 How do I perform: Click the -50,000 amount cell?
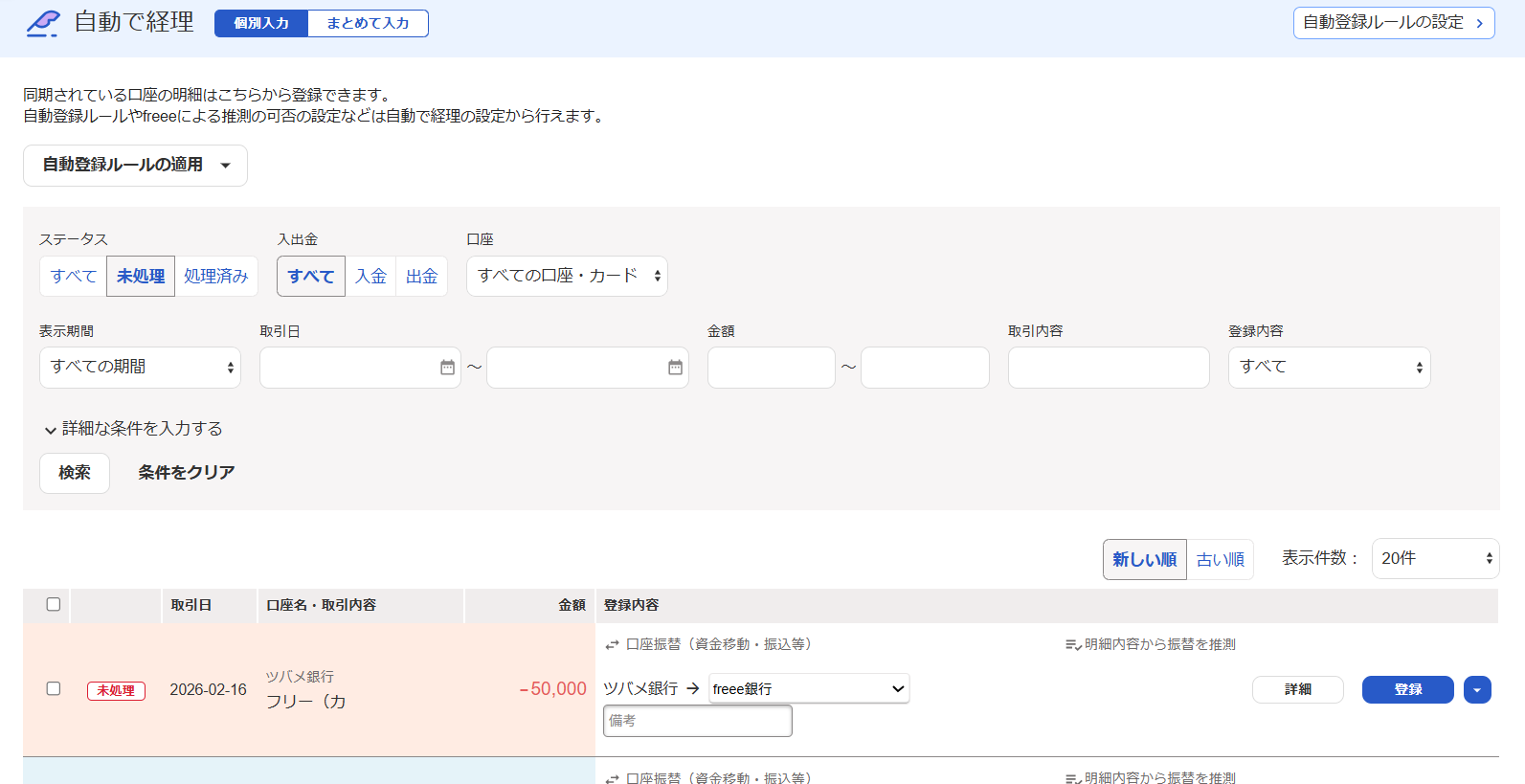[552, 688]
